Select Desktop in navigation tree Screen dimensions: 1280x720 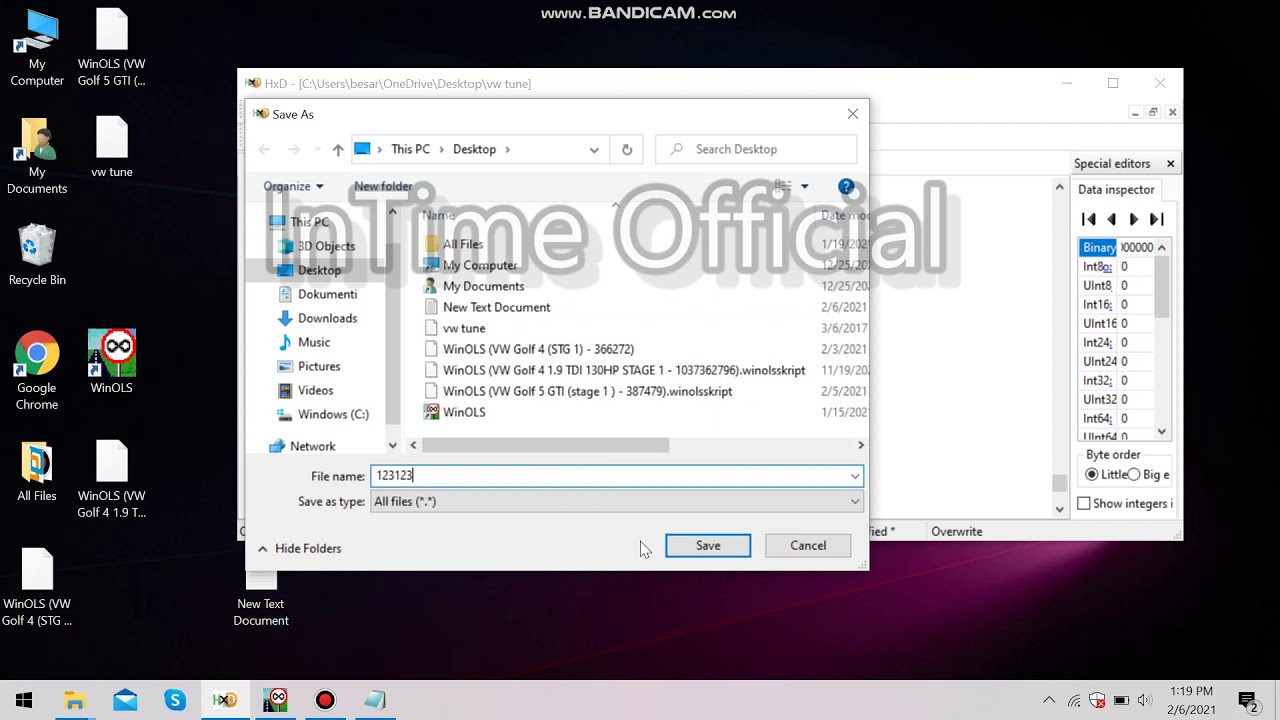tap(320, 270)
